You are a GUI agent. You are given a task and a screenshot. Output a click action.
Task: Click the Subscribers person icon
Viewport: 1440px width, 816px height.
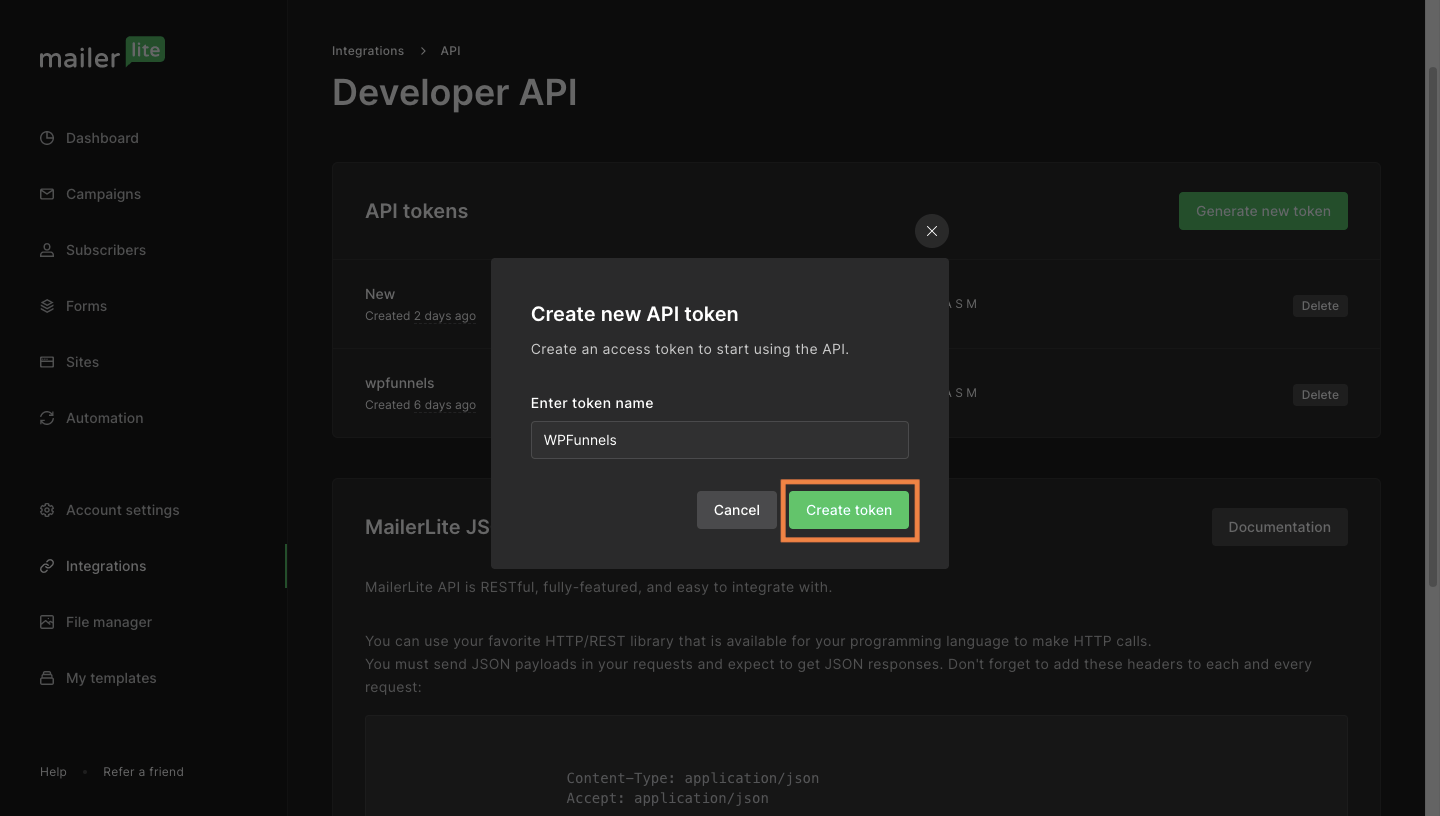(47, 250)
